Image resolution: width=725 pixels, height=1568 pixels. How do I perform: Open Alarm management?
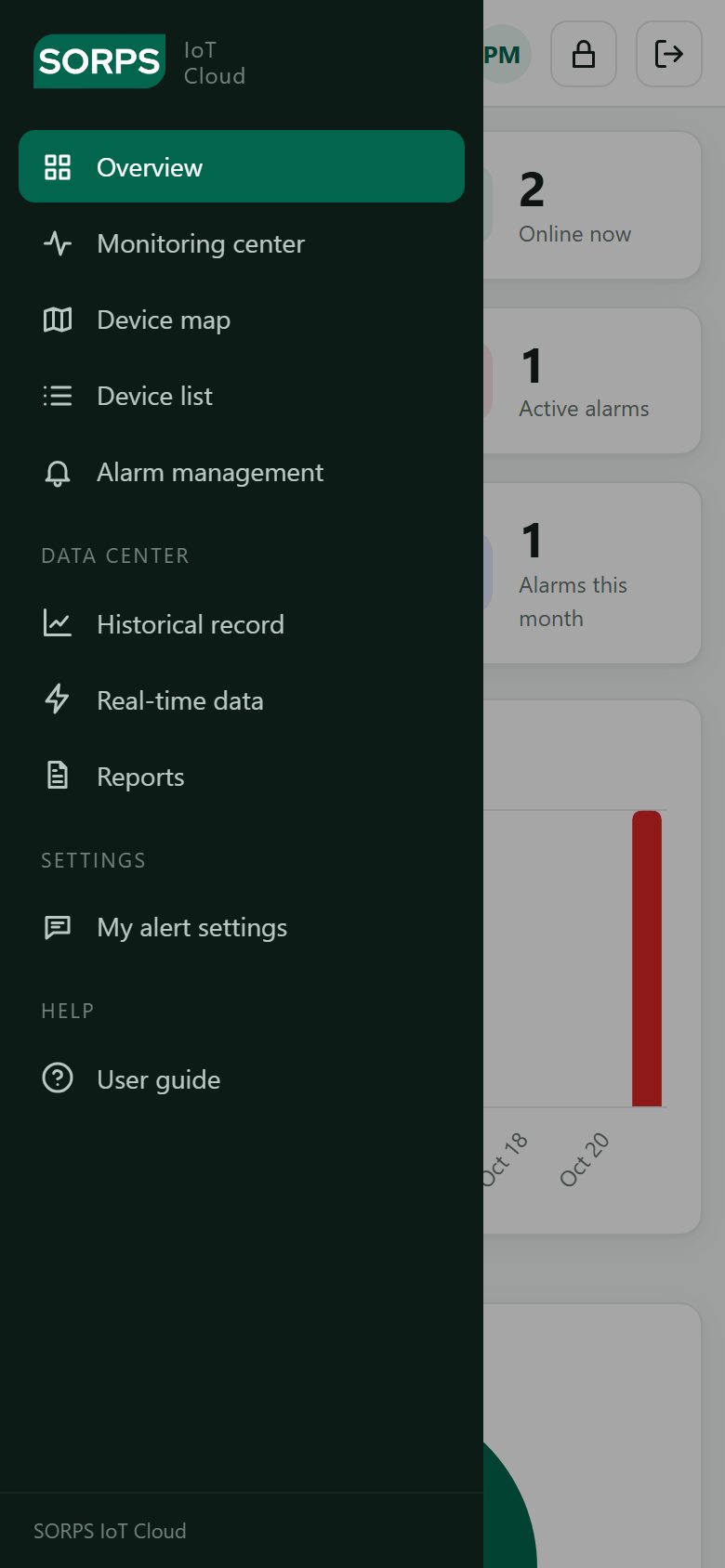(x=242, y=472)
